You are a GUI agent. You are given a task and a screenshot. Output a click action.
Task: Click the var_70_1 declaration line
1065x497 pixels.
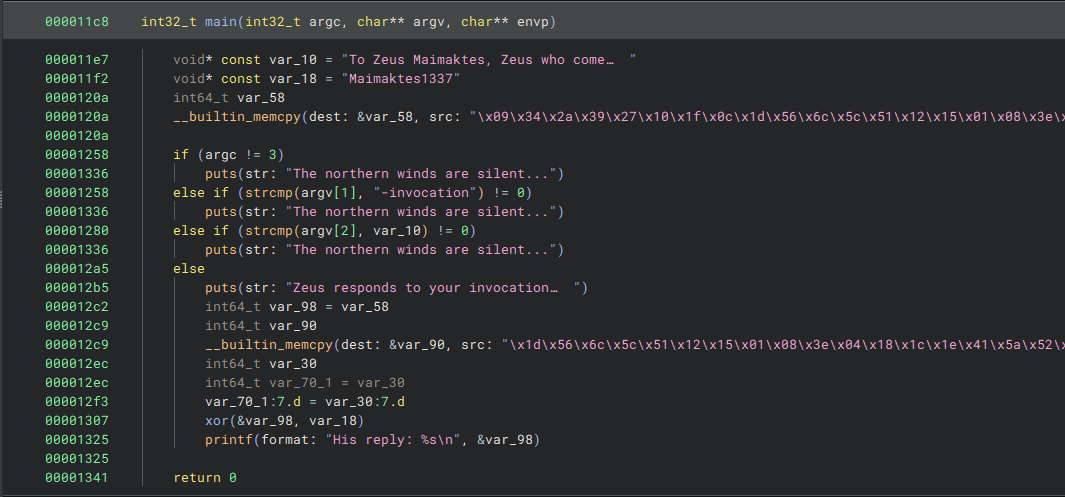point(305,383)
